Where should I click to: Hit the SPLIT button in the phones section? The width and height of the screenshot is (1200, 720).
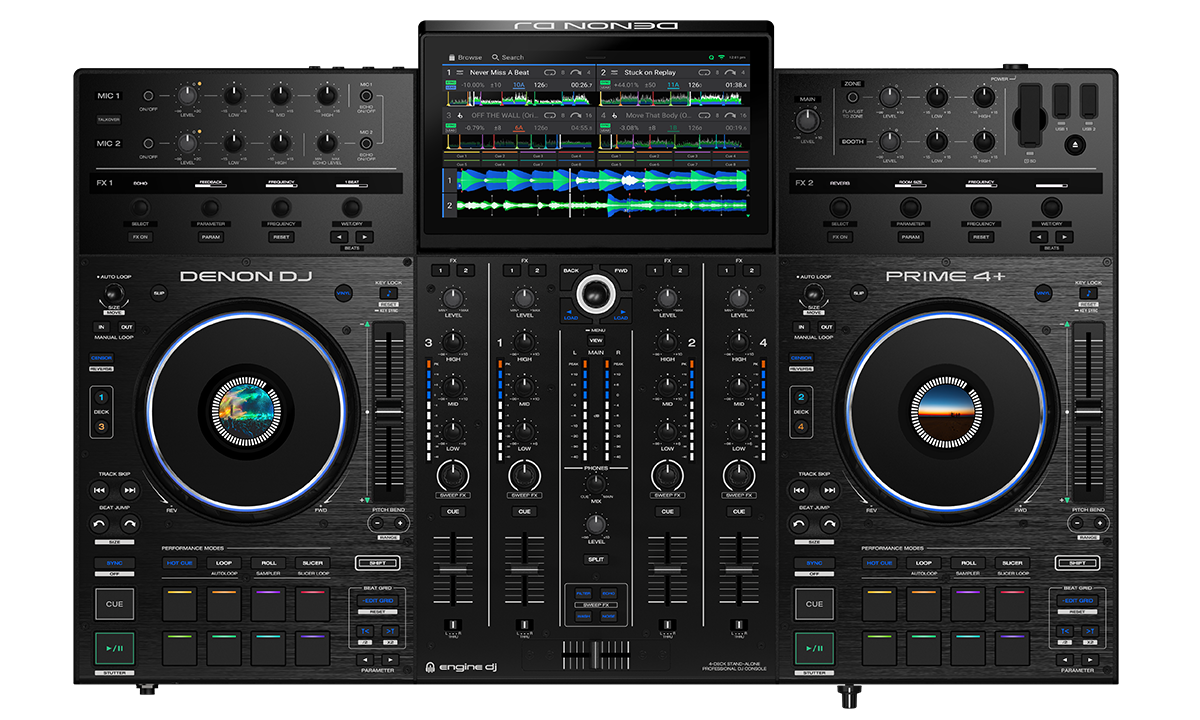click(x=594, y=561)
